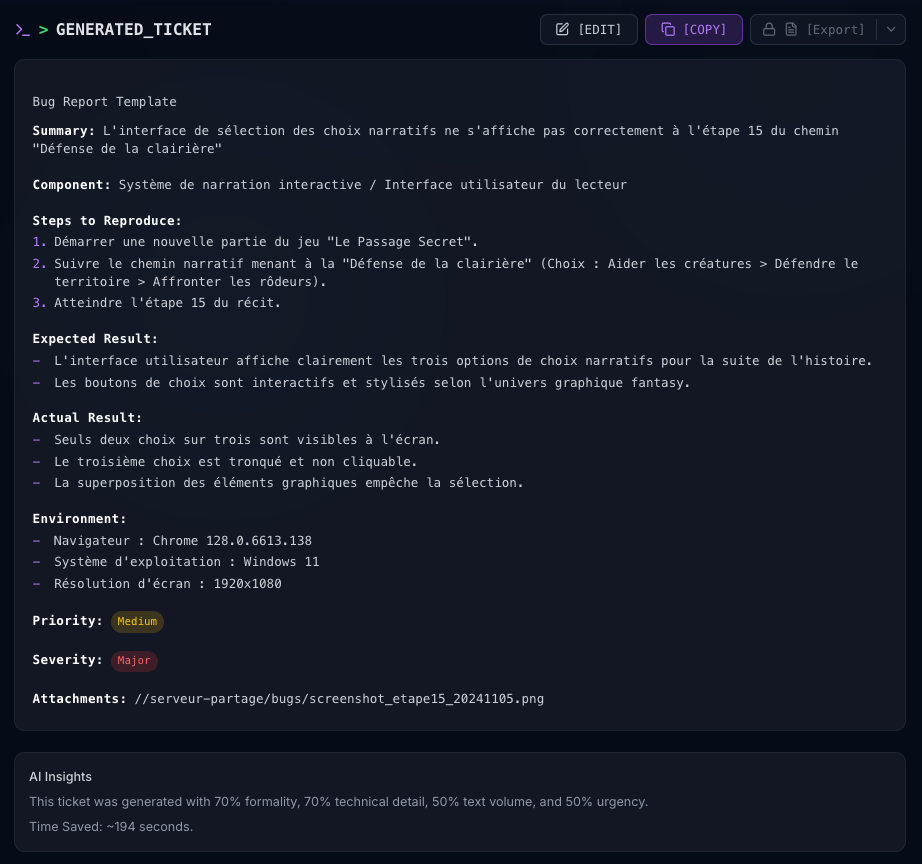Click the Time Saved statistic line

pyautogui.click(x=111, y=827)
